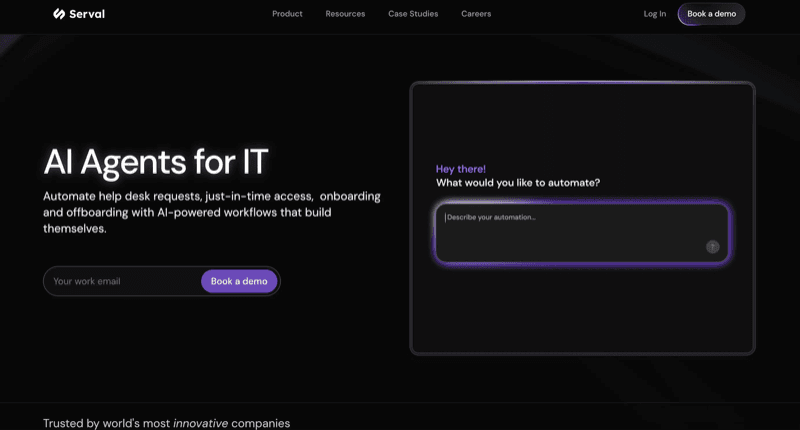Visit the Careers page

pos(476,14)
